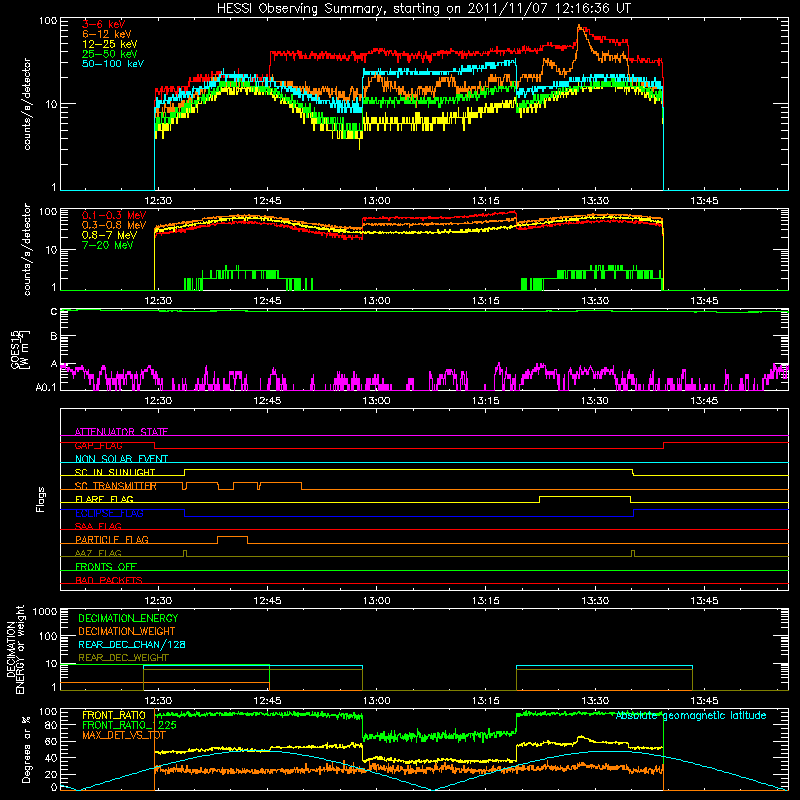Select the blue ECLIPSE_FLAG label

(x=109, y=513)
